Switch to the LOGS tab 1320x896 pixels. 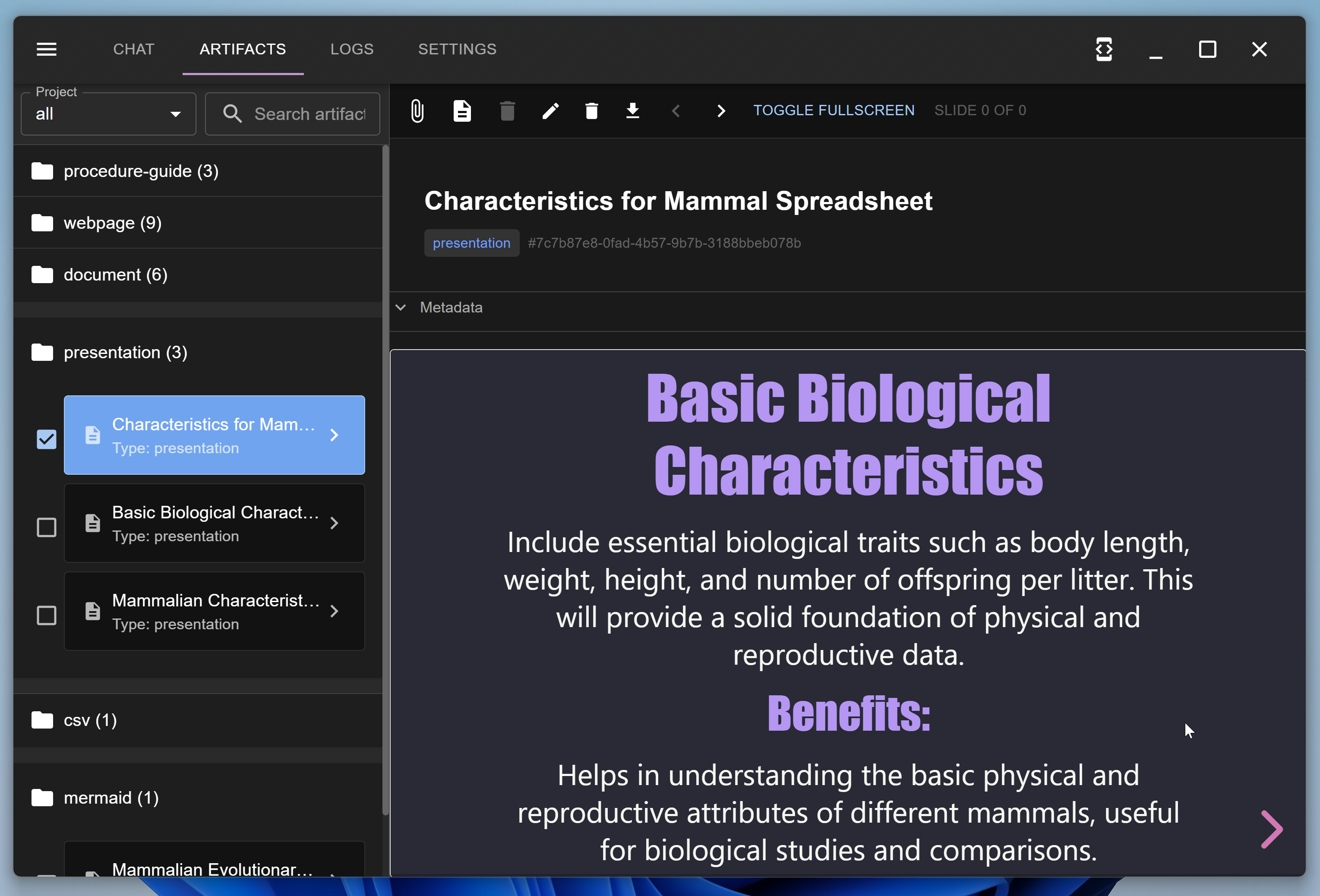point(352,49)
